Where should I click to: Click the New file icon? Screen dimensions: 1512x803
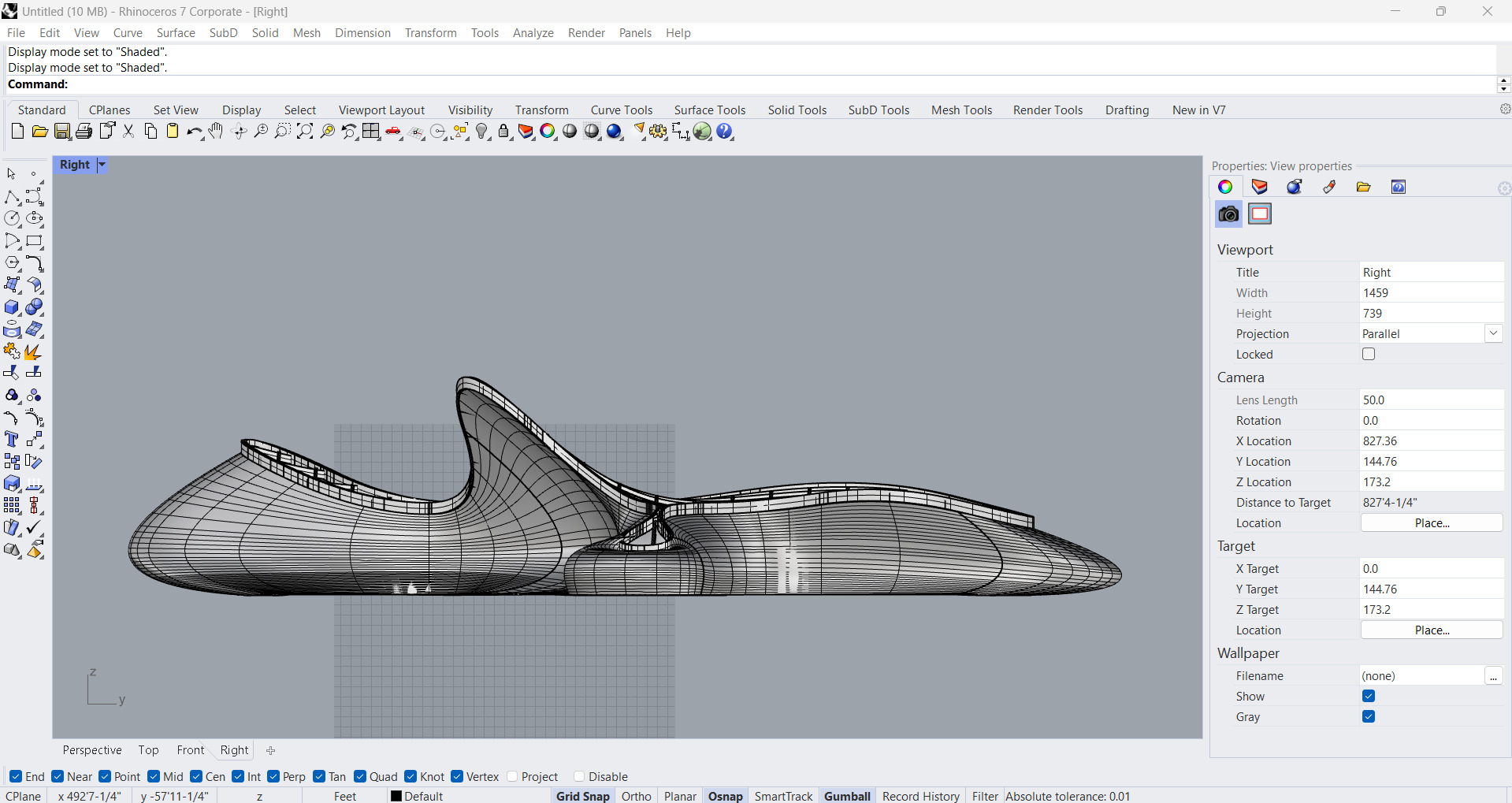coord(17,132)
